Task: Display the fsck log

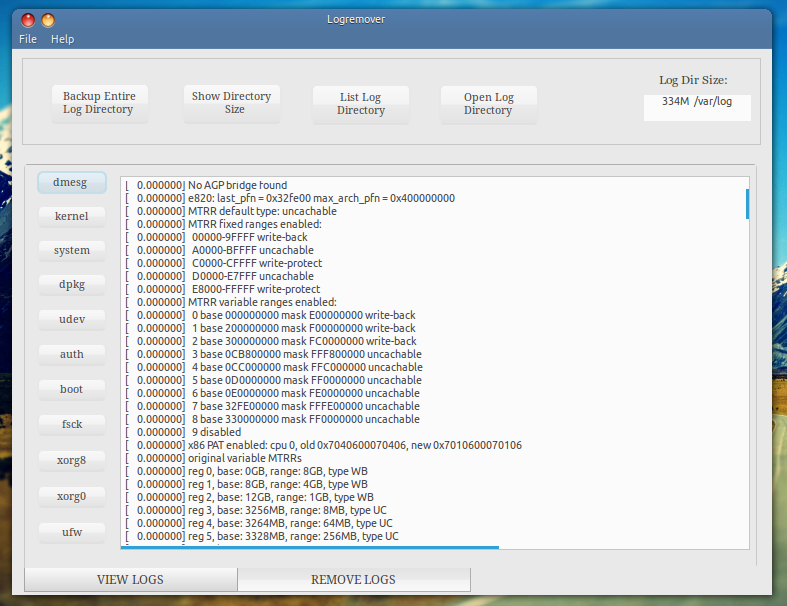Action: pyautogui.click(x=72, y=424)
